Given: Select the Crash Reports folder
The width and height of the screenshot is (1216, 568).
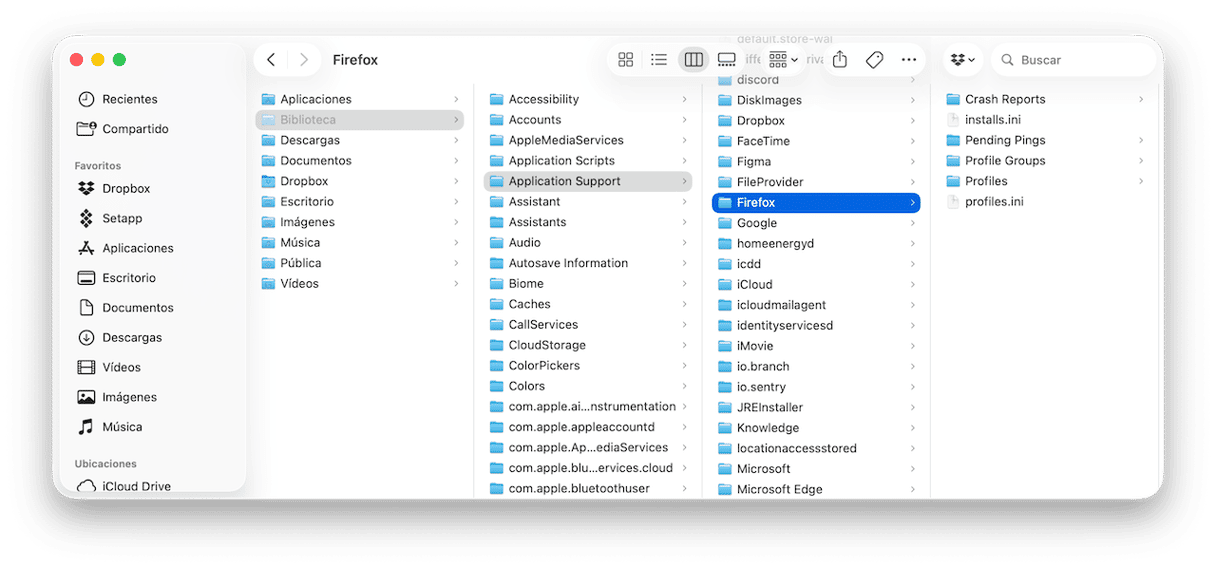Looking at the screenshot, I should 1044,99.
